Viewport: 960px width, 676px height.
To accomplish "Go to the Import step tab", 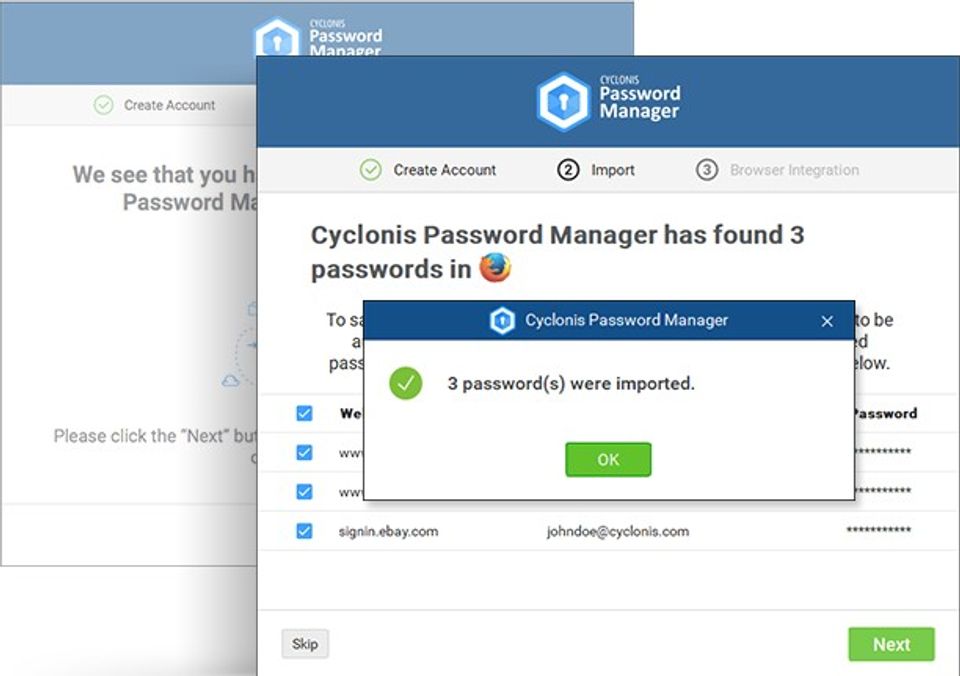I will [x=612, y=170].
